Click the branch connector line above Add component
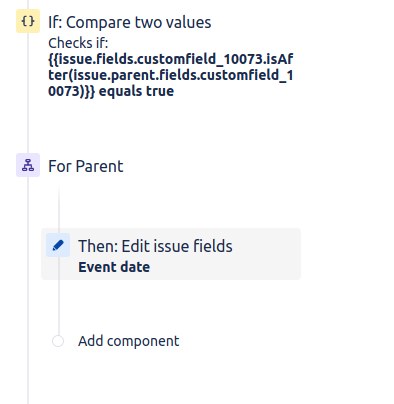Screen dimensions: 394x404 (59, 307)
